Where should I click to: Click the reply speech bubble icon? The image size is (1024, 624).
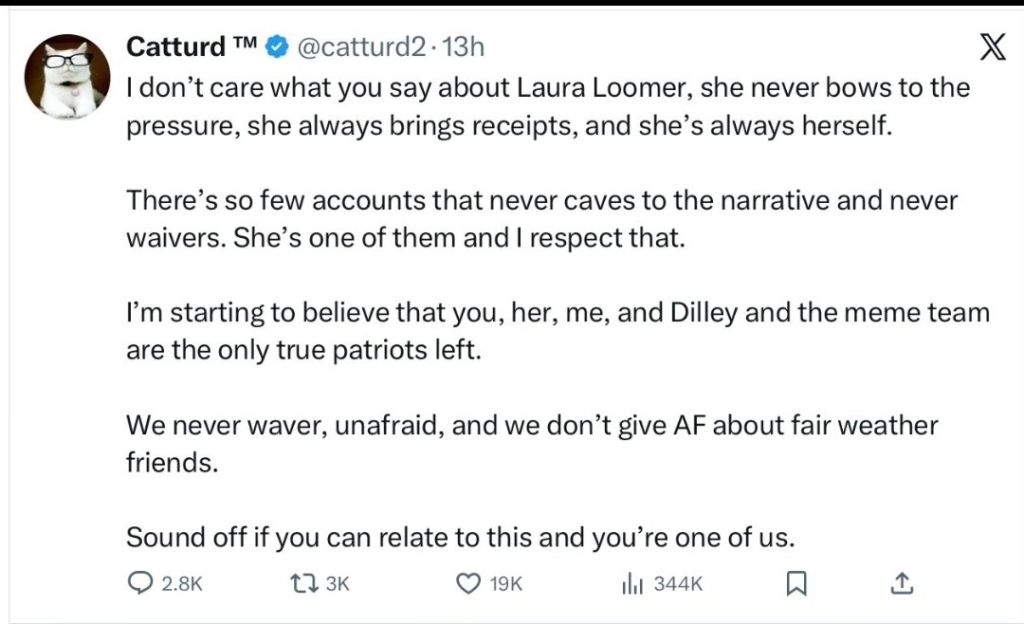pos(142,584)
